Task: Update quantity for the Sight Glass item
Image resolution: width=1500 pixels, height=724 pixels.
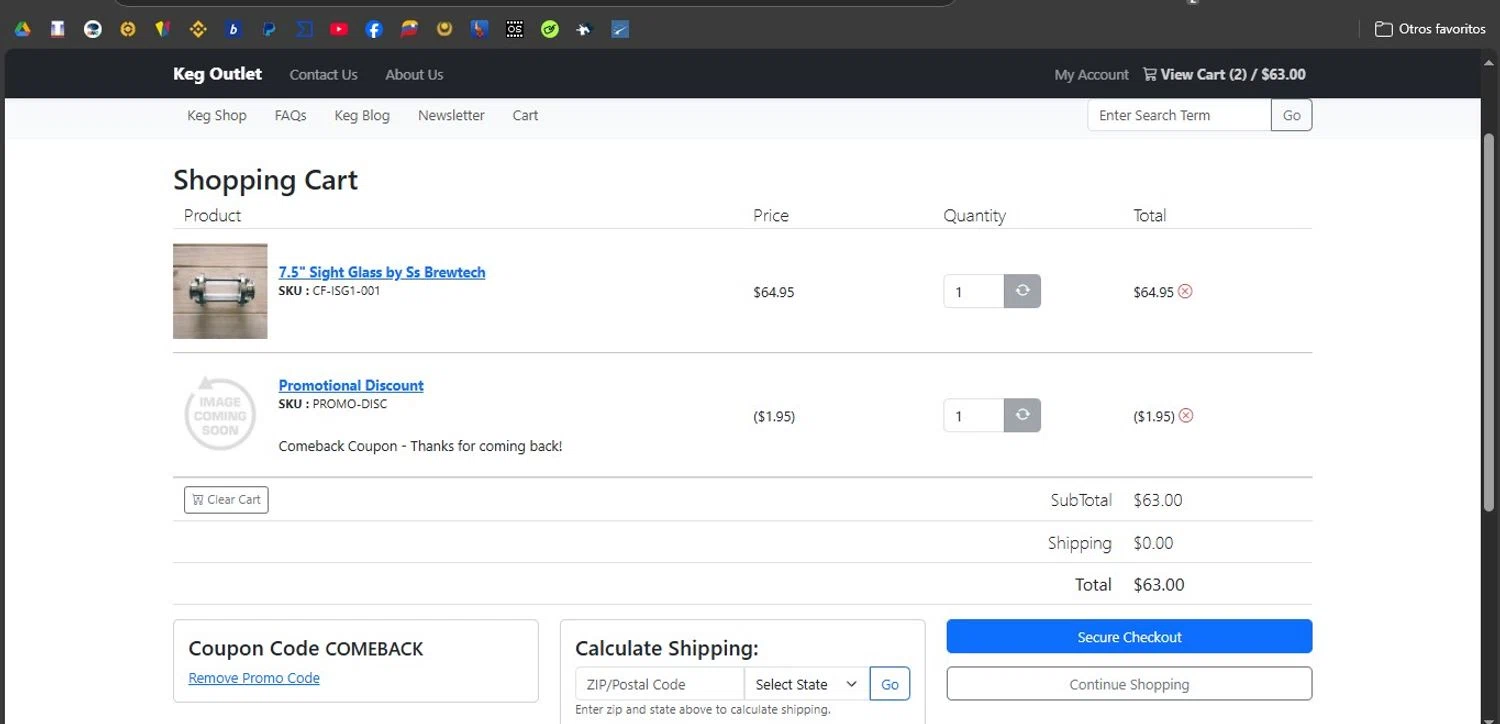Action: 1022,291
